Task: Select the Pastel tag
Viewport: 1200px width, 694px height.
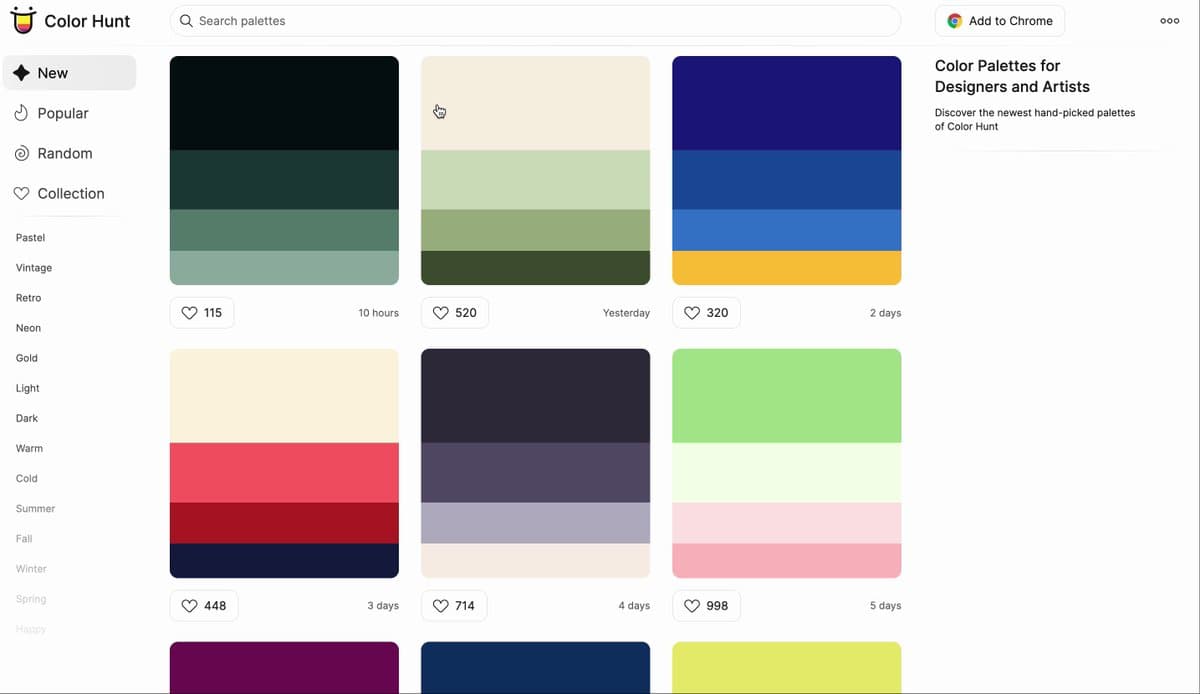Action: point(30,238)
